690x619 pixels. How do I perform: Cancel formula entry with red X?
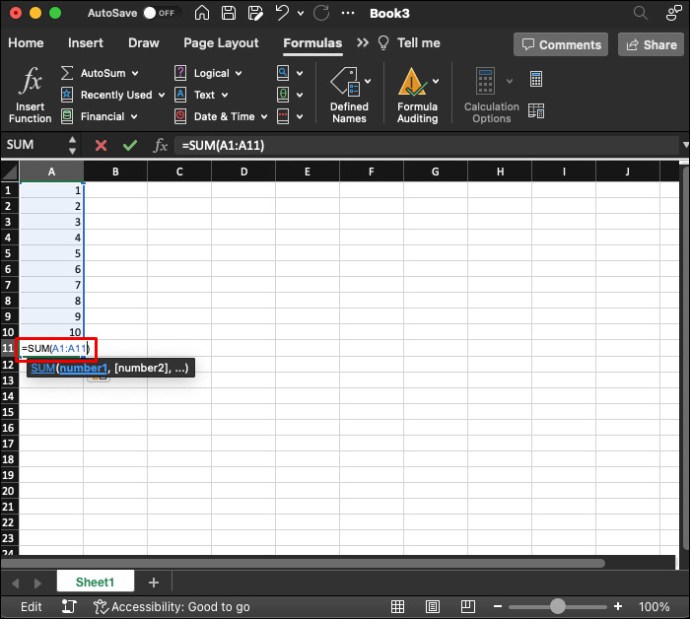point(101,145)
